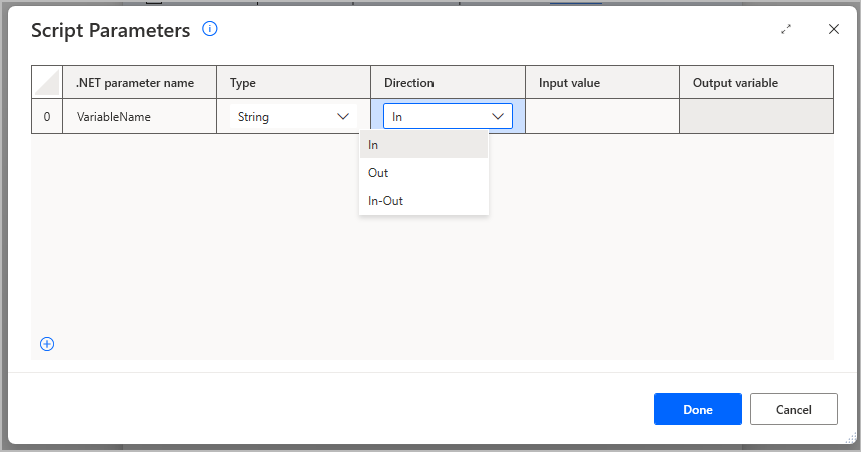This screenshot has width=862, height=452.
Task: Click the info icon beside Script Parameters
Action: tap(210, 29)
